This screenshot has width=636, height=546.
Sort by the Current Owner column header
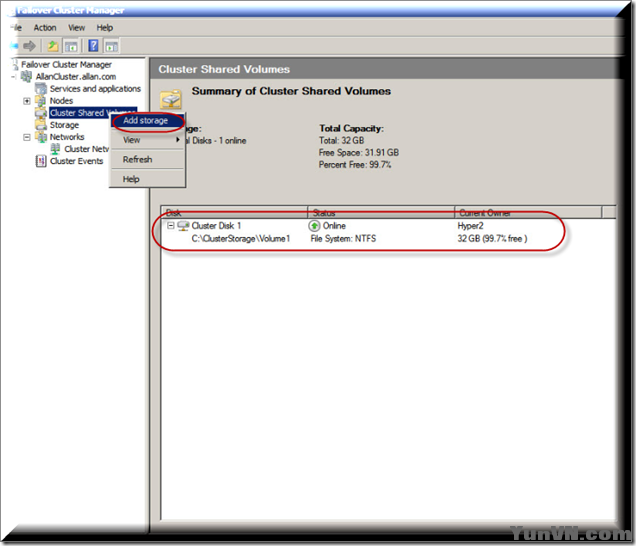[528, 213]
